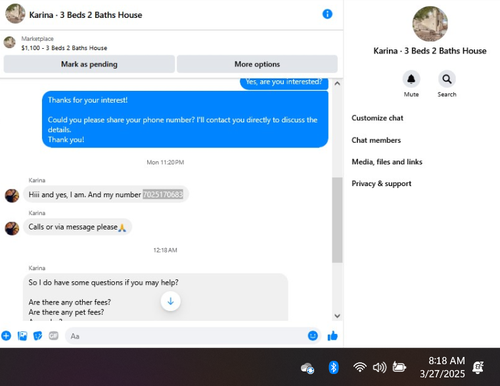Open conversation information with the blue info icon

point(327,14)
